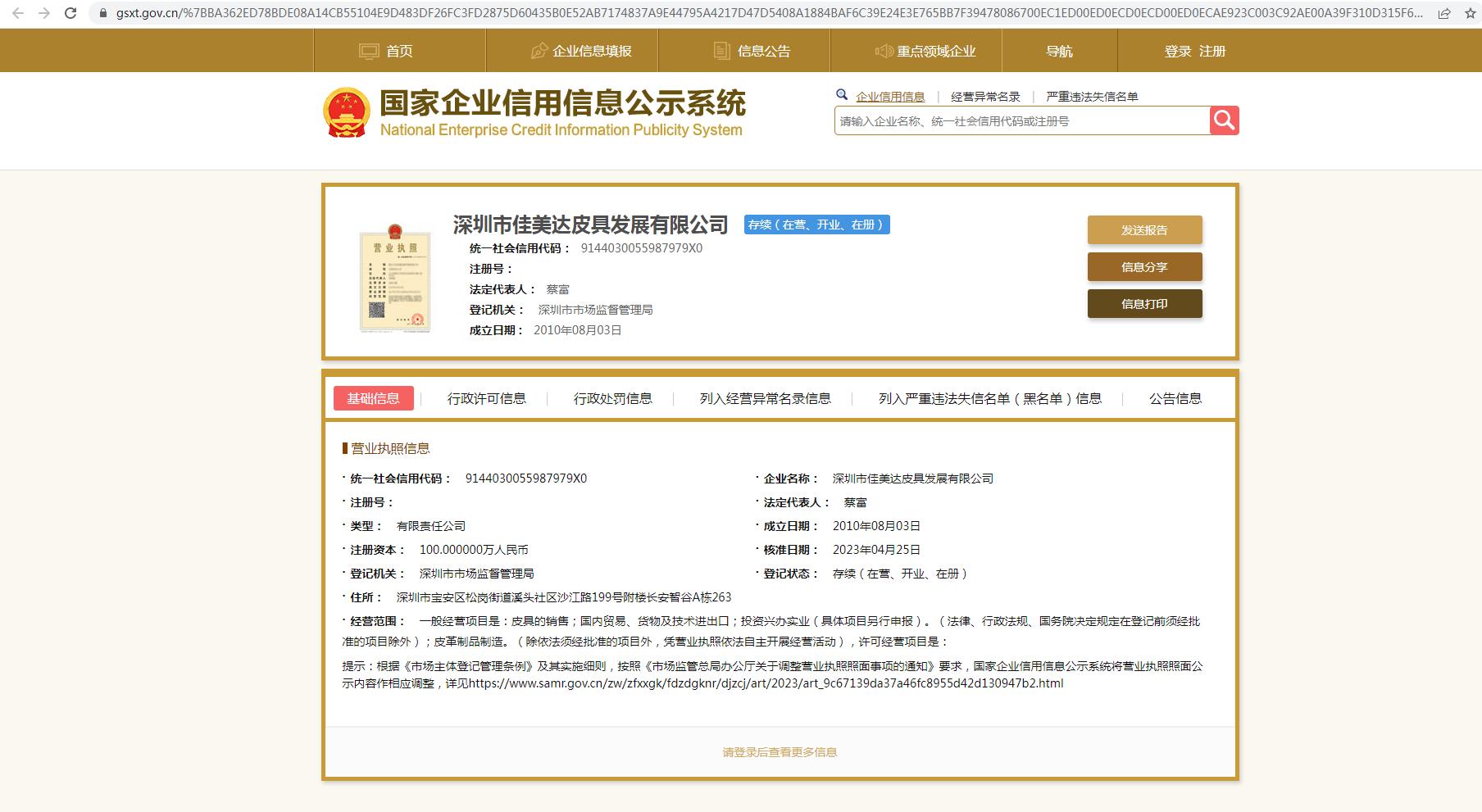Click the share icon in address bar
The height and width of the screenshot is (812, 1482).
(1443, 13)
